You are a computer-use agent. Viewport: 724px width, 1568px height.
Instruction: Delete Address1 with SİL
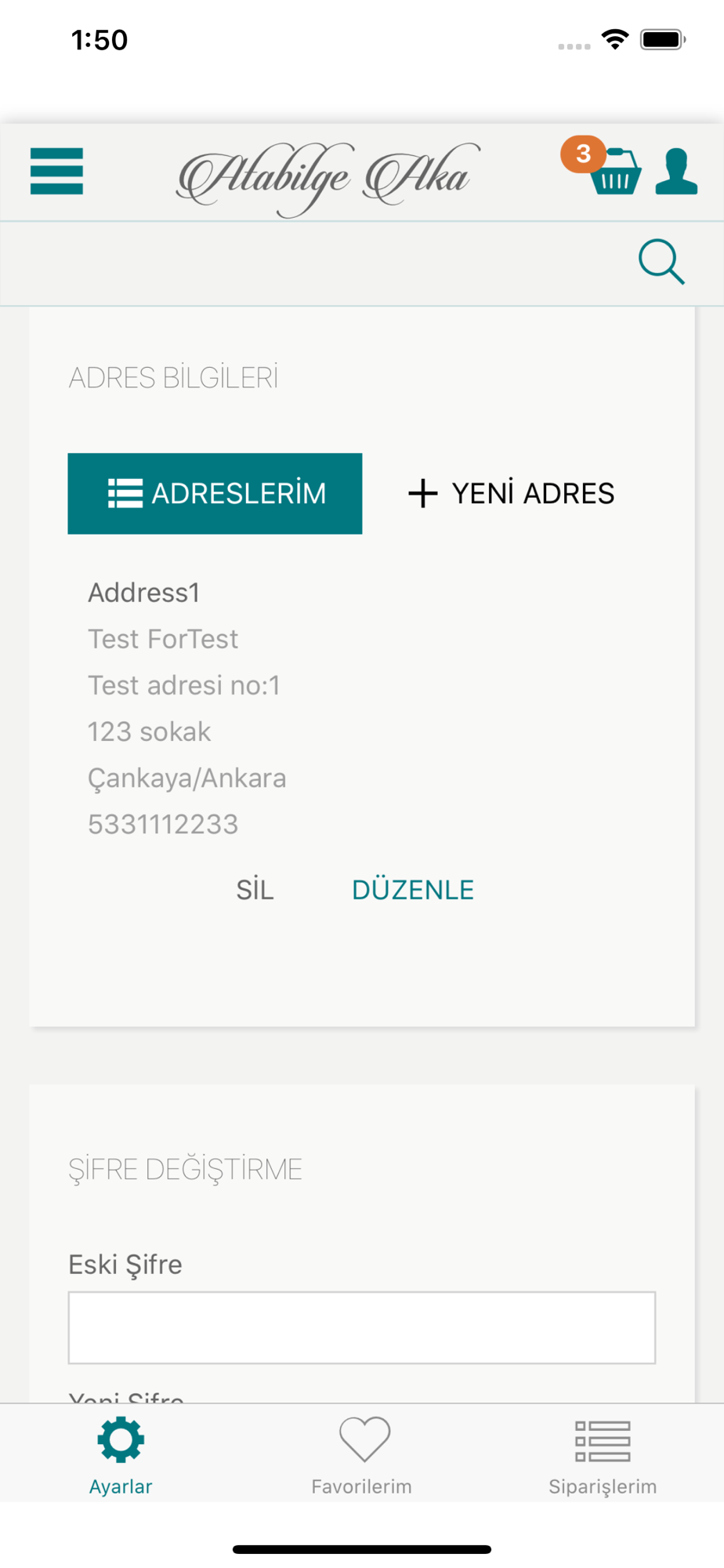[x=255, y=890]
